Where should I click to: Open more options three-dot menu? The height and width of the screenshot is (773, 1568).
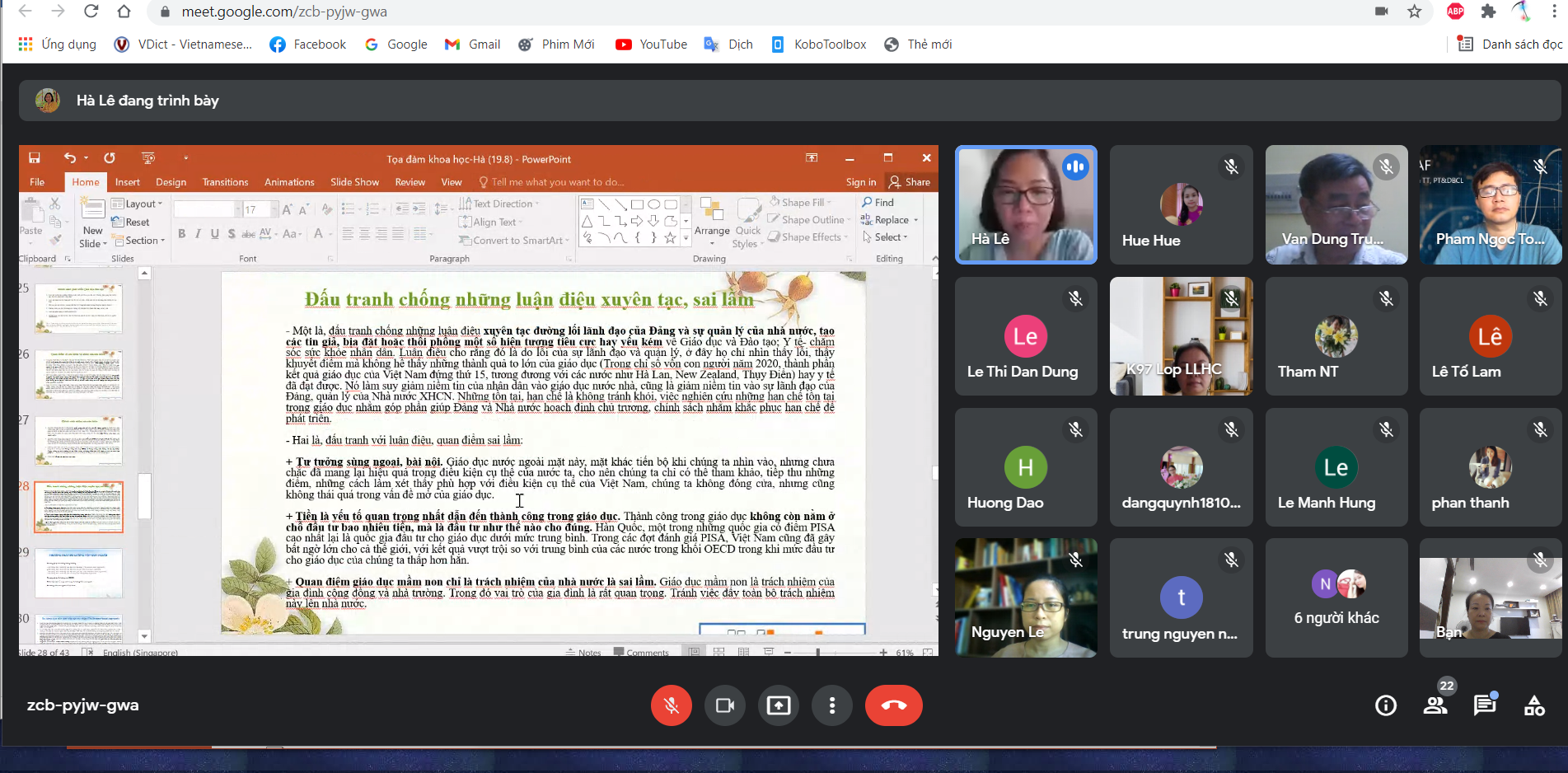pos(832,705)
